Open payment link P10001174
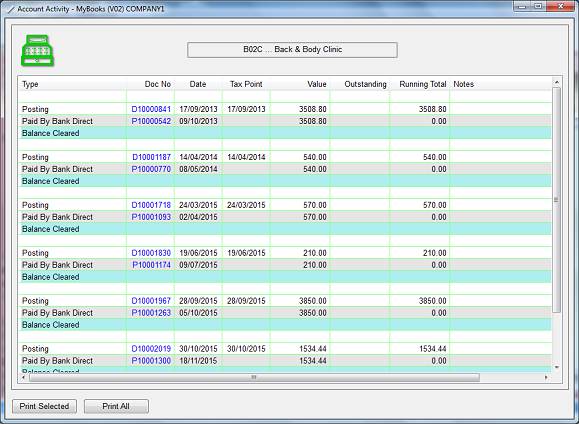The height and width of the screenshot is (424, 579). (151, 265)
